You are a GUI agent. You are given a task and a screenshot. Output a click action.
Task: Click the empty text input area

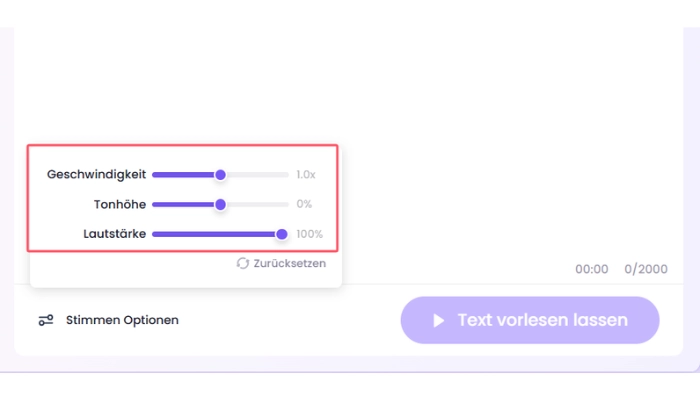click(x=348, y=85)
